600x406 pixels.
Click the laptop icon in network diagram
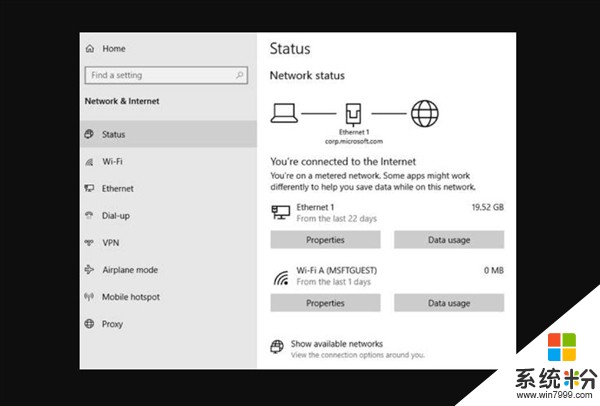(284, 113)
